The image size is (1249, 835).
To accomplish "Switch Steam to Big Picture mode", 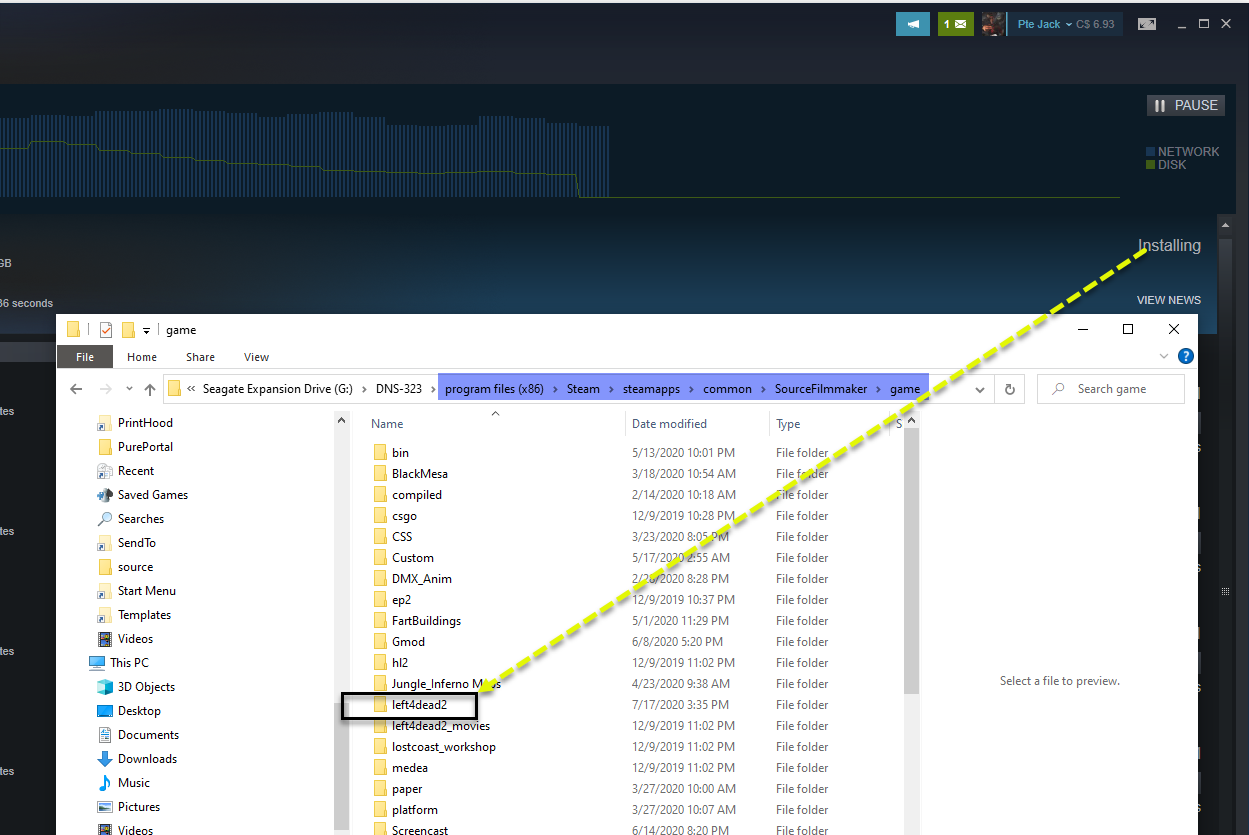I will click(1147, 24).
